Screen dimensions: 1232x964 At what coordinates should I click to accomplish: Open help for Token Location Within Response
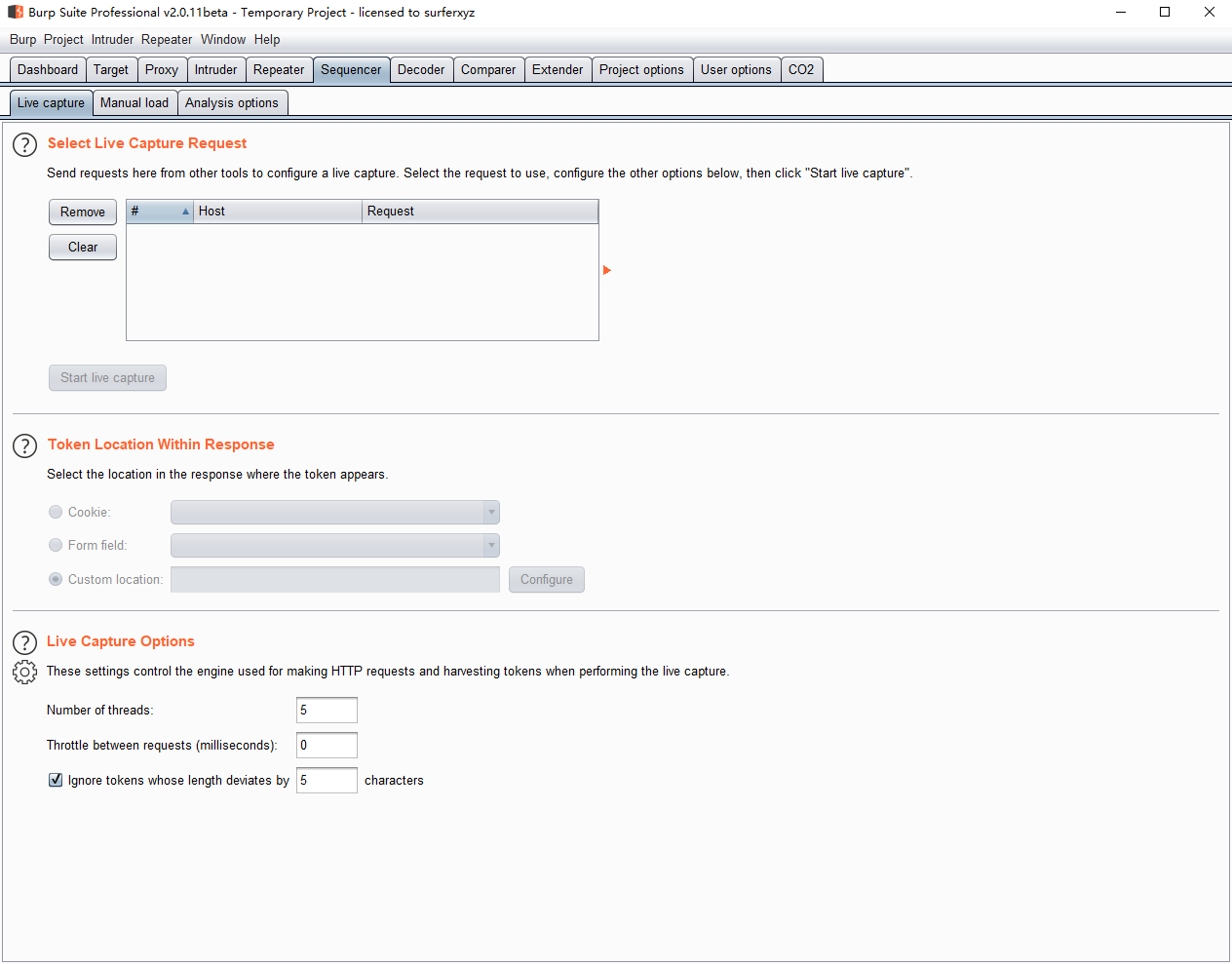point(24,446)
